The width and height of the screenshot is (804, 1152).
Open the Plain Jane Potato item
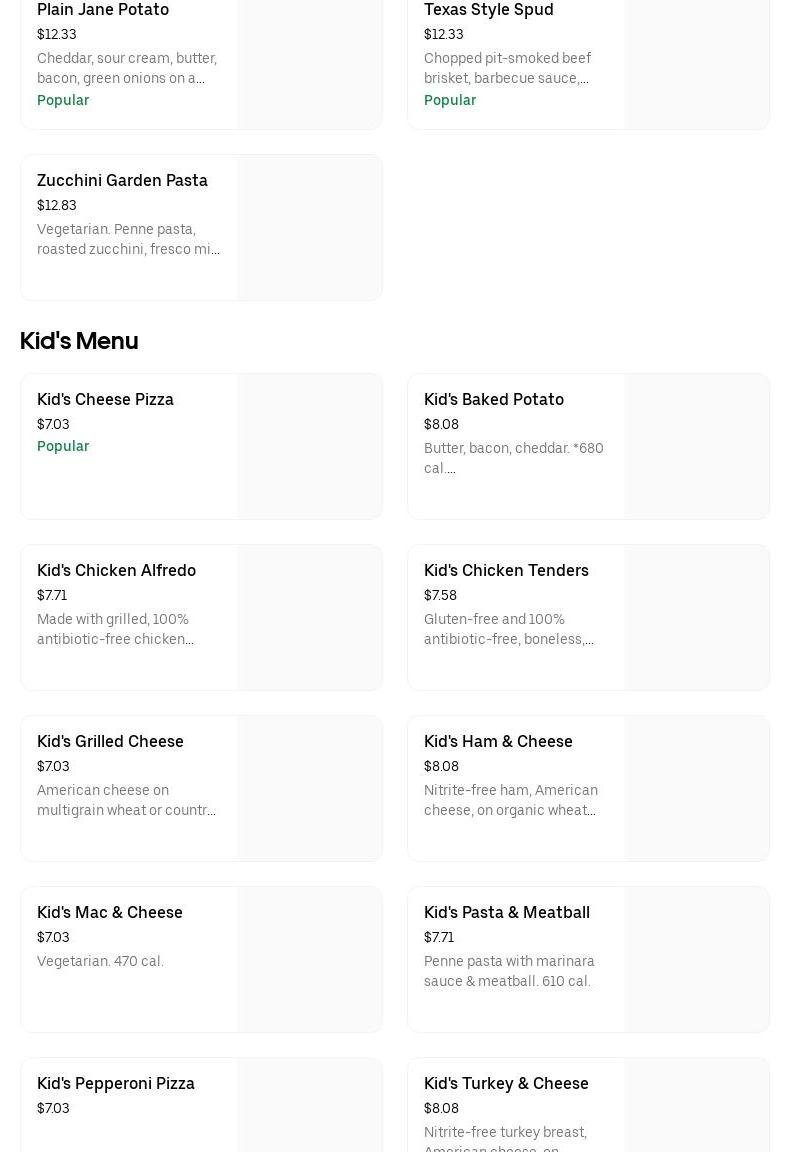coord(103,10)
